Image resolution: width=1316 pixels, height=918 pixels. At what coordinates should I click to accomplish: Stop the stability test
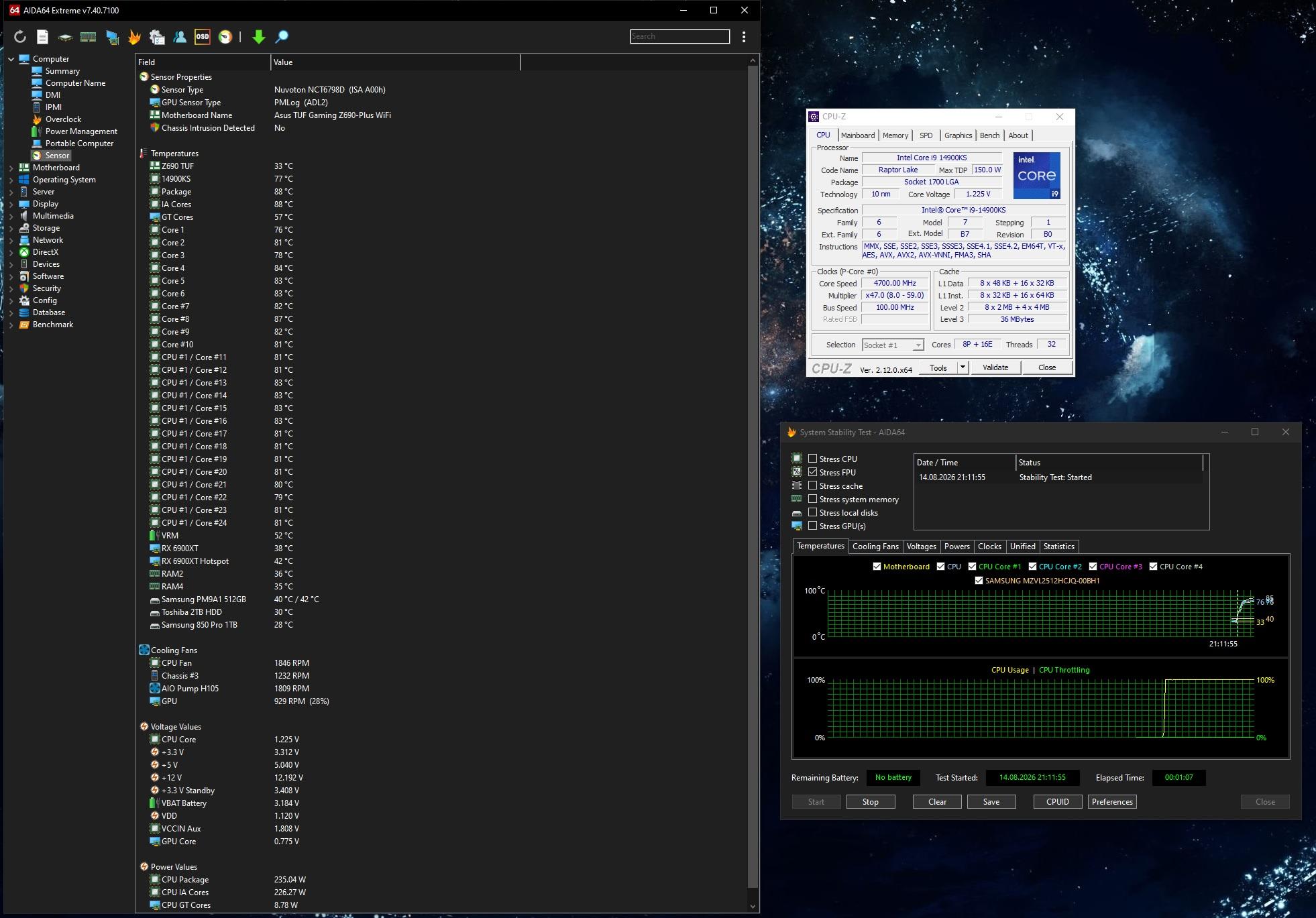pos(870,802)
